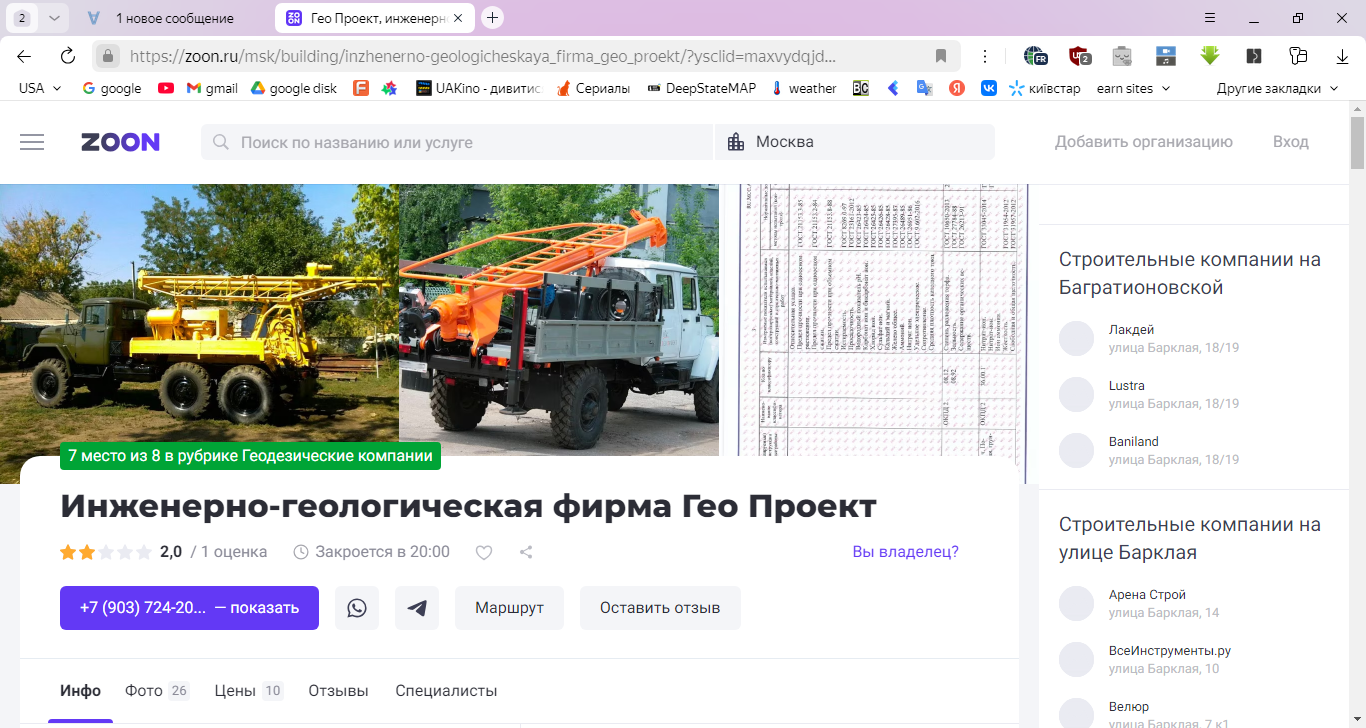Click Оставить отзыв button

660,608
